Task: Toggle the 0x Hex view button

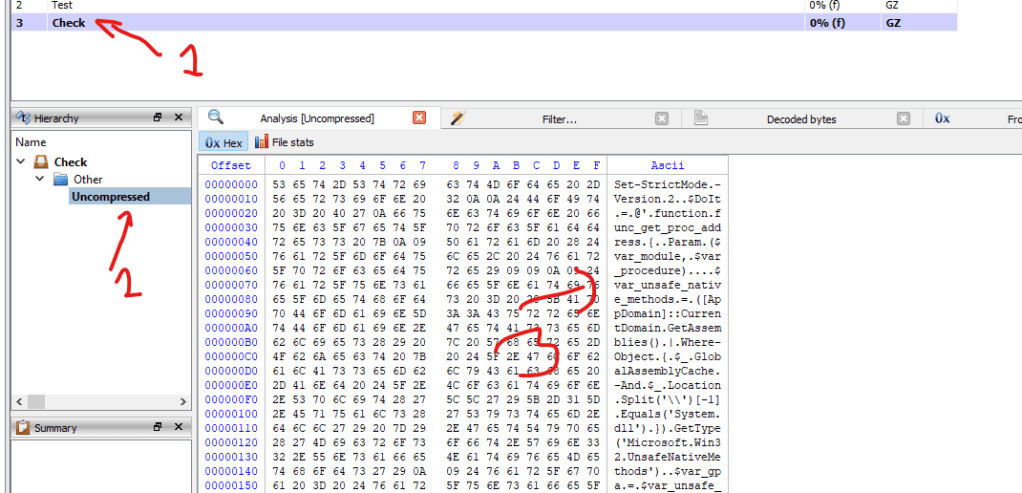Action: [x=224, y=143]
